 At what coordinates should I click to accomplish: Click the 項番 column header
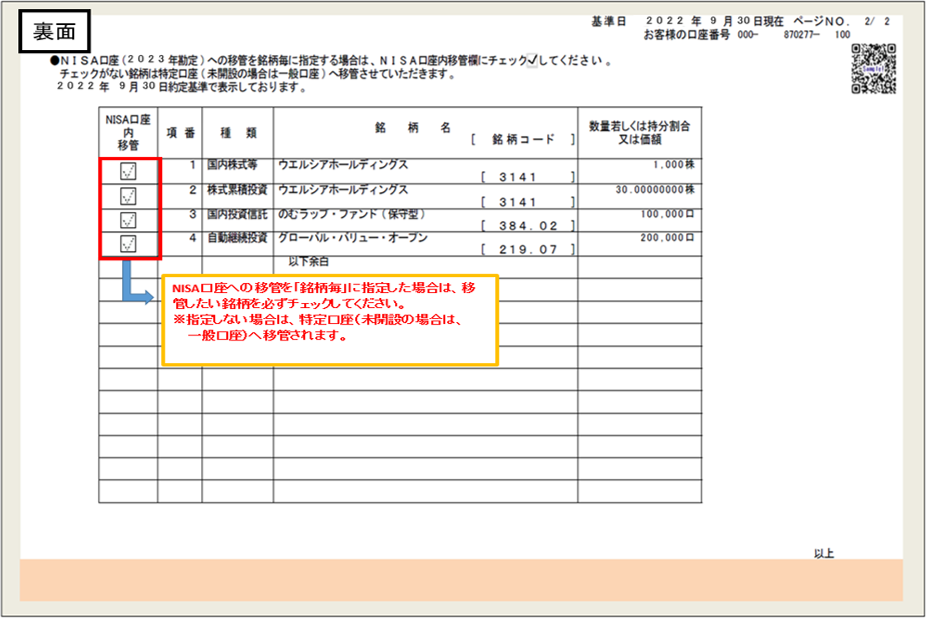pos(180,133)
